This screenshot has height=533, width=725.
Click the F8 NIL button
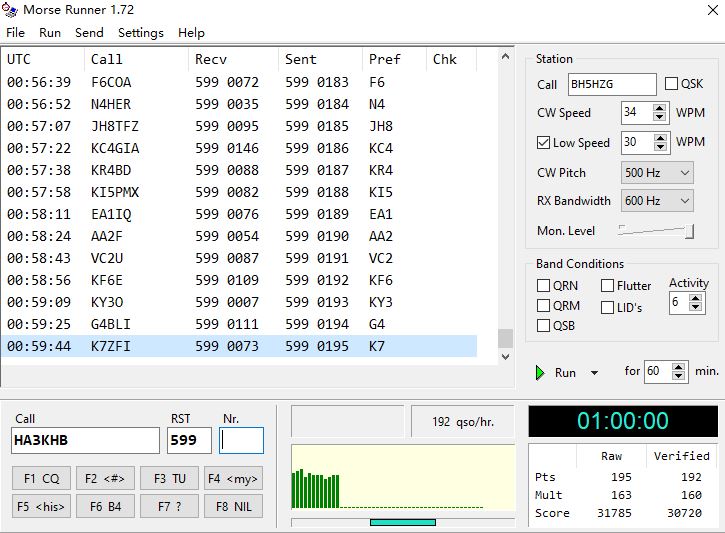point(233,507)
